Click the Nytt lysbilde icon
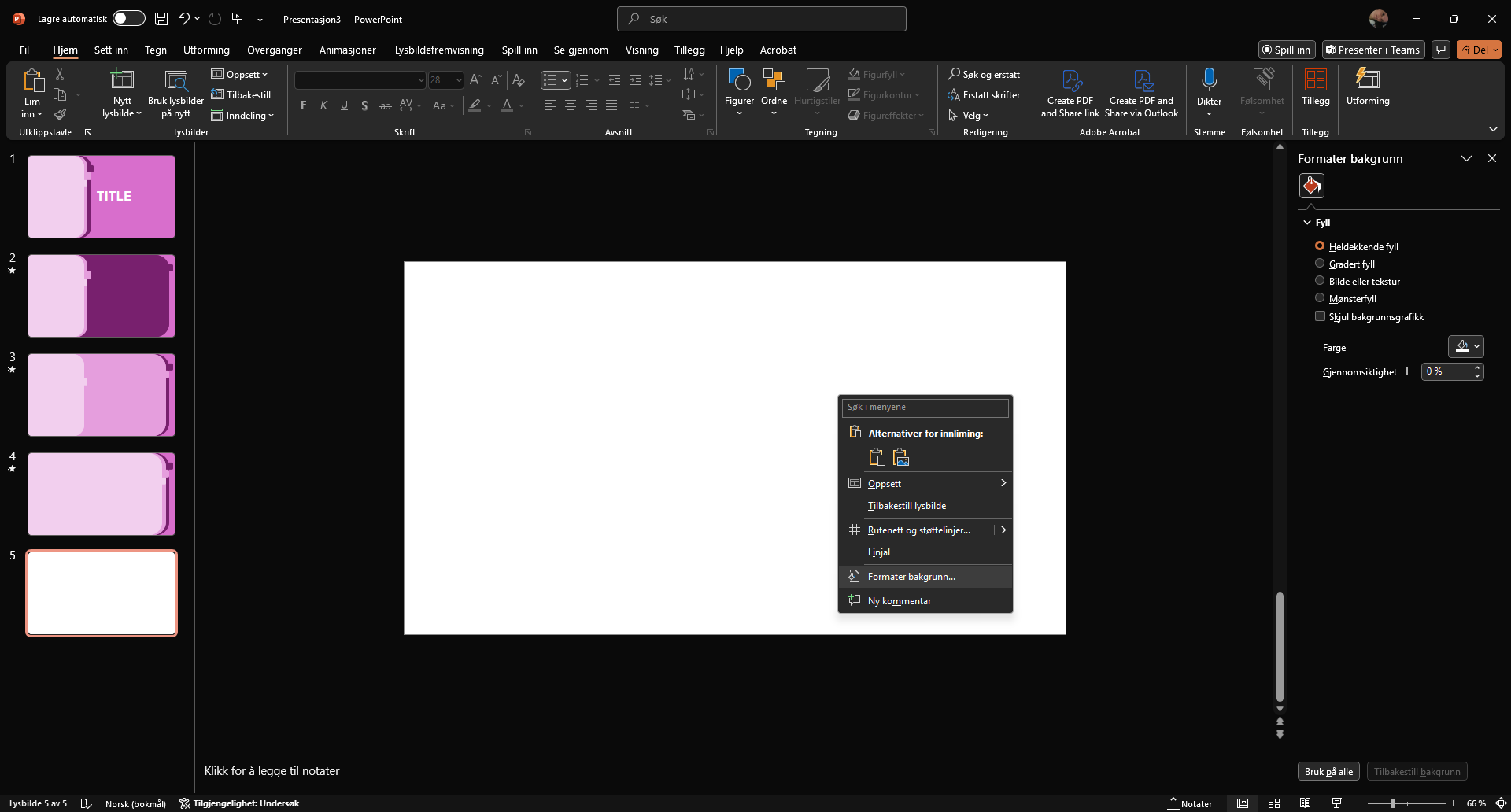The height and width of the screenshot is (812, 1511). pos(122,79)
